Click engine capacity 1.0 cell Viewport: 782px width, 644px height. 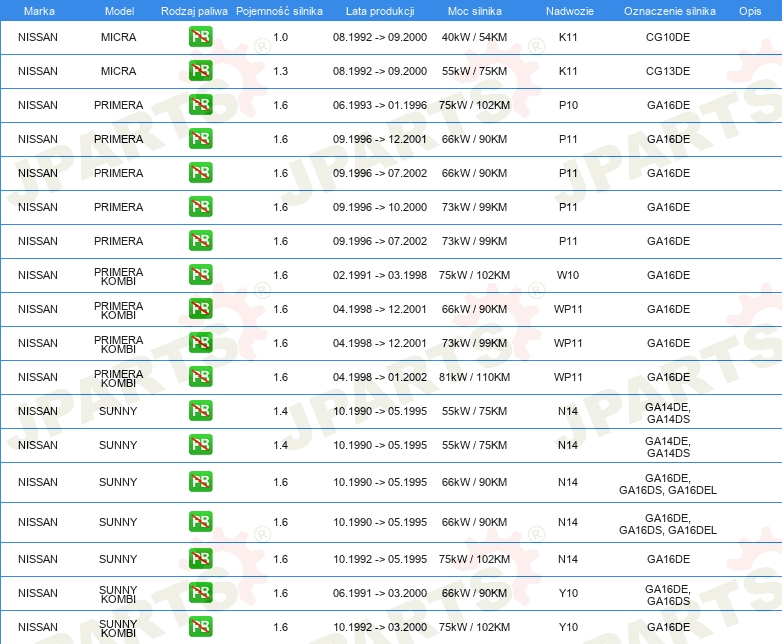pos(280,37)
